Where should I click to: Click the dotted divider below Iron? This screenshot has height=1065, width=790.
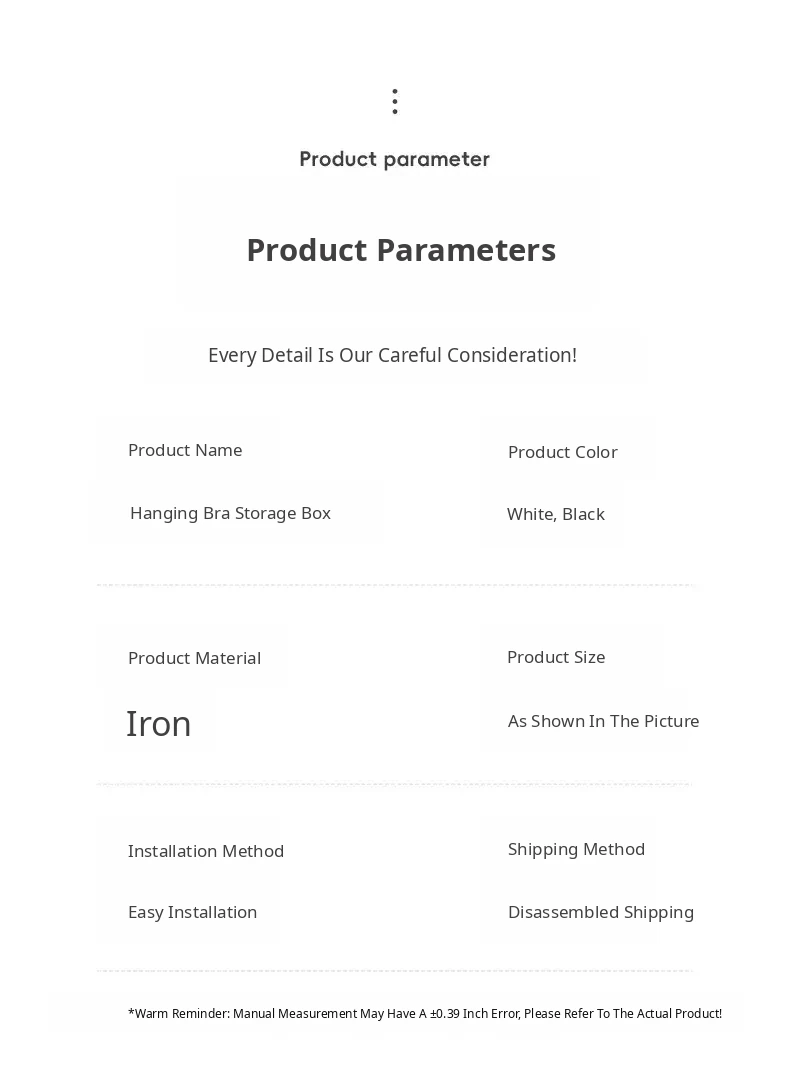click(394, 784)
